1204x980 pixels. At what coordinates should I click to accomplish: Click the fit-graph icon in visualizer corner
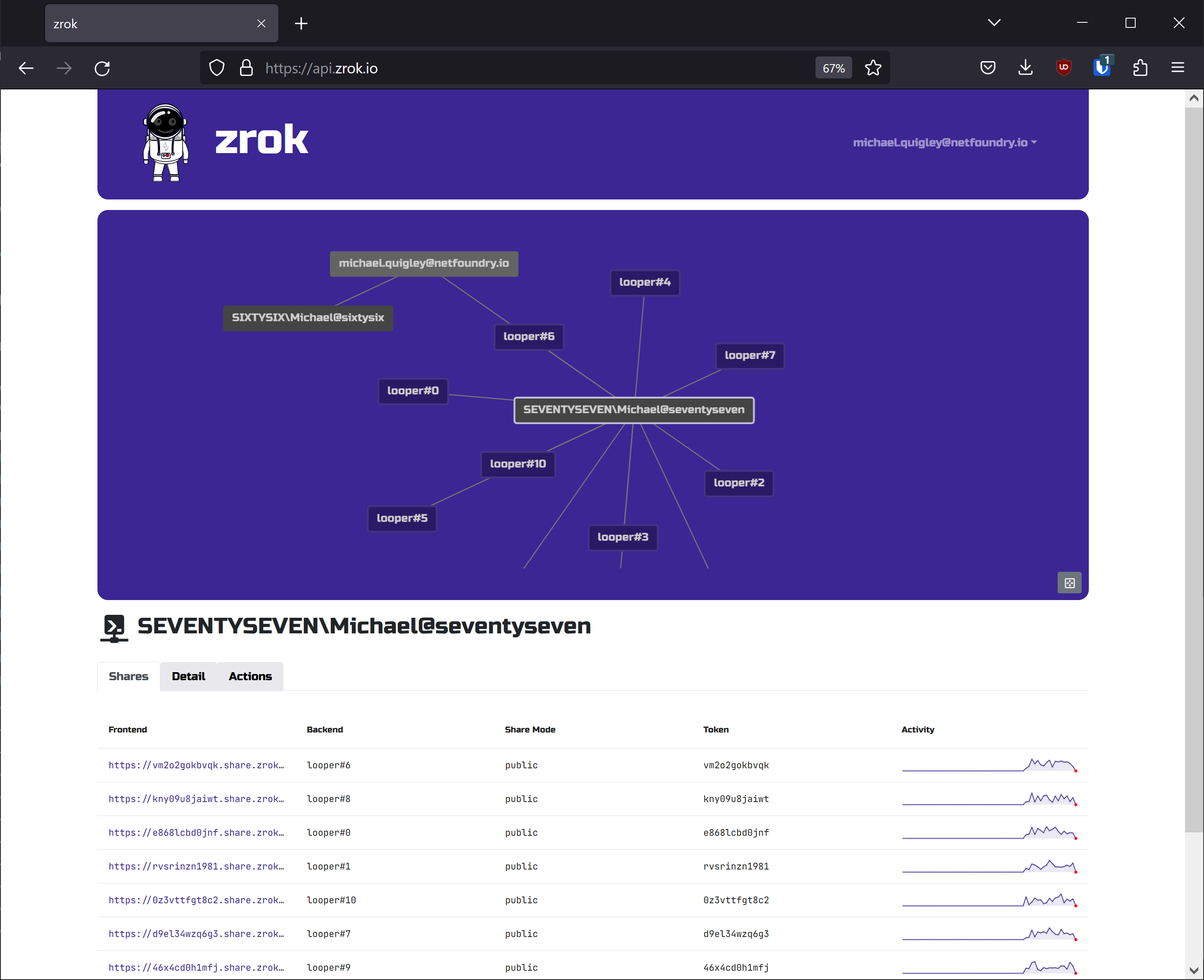click(x=1069, y=583)
